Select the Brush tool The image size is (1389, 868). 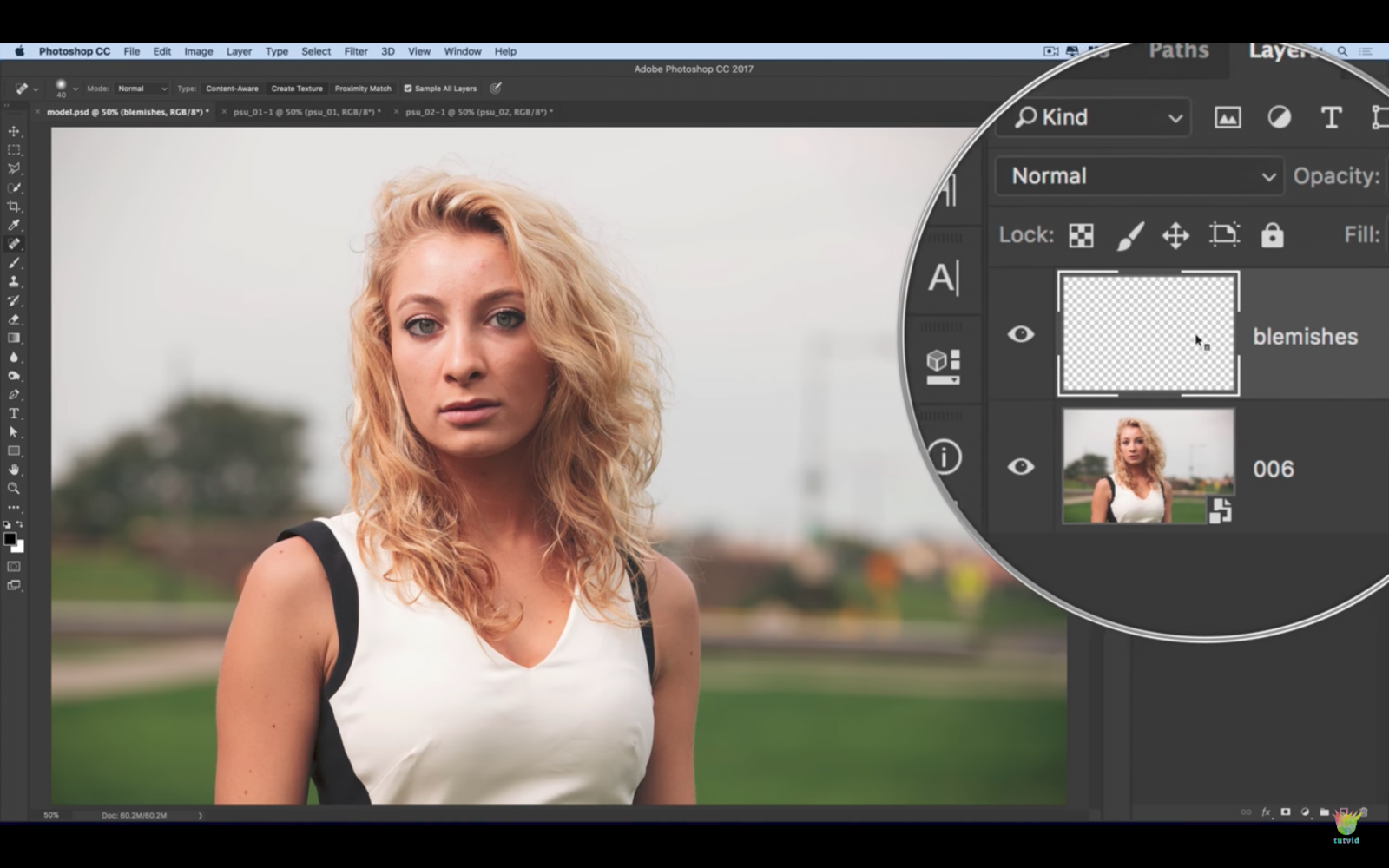(x=14, y=262)
